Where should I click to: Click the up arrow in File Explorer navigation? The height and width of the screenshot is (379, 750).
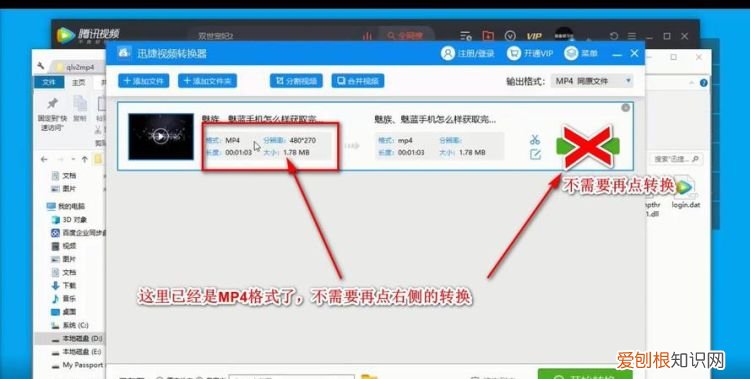click(85, 159)
